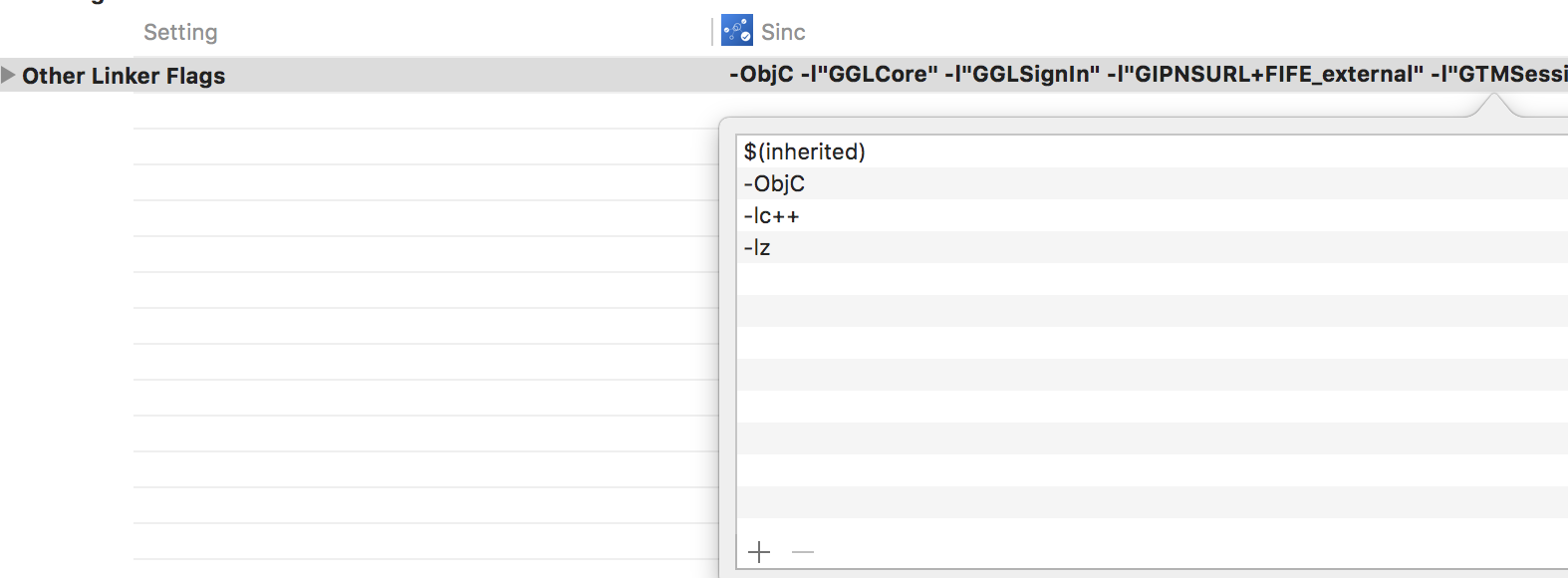Click the minus icon to remove linker flag
The width and height of the screenshot is (1568, 578).
(801, 551)
